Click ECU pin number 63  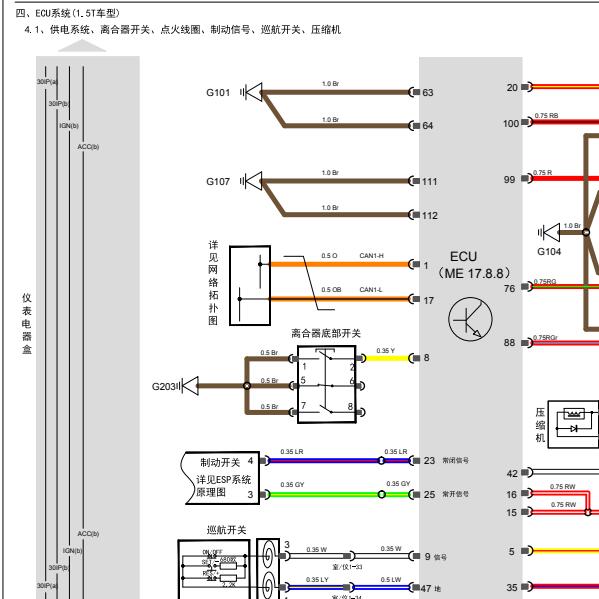coord(428,92)
